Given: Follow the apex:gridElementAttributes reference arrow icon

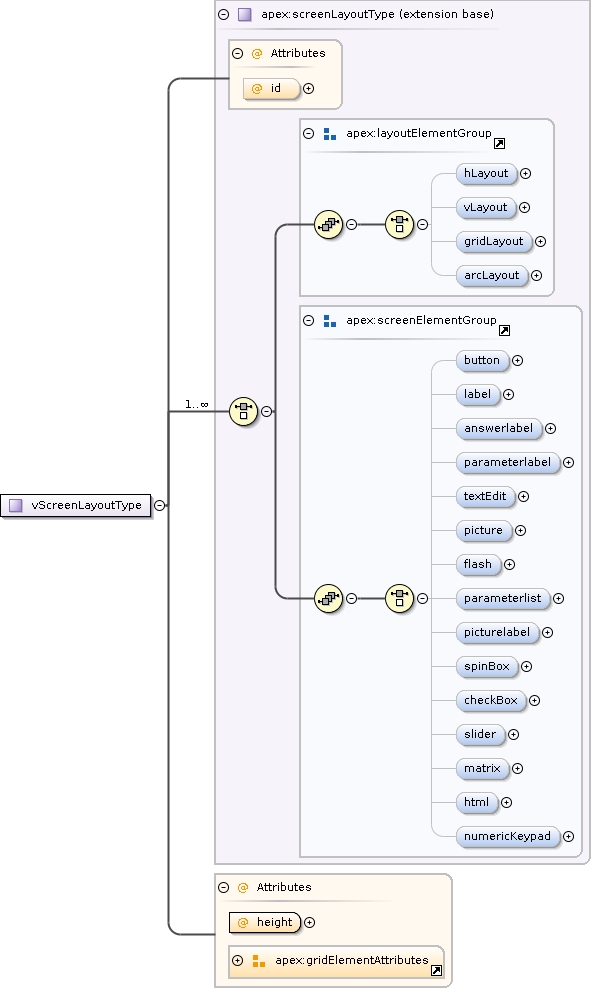Looking at the screenshot, I should (436, 971).
